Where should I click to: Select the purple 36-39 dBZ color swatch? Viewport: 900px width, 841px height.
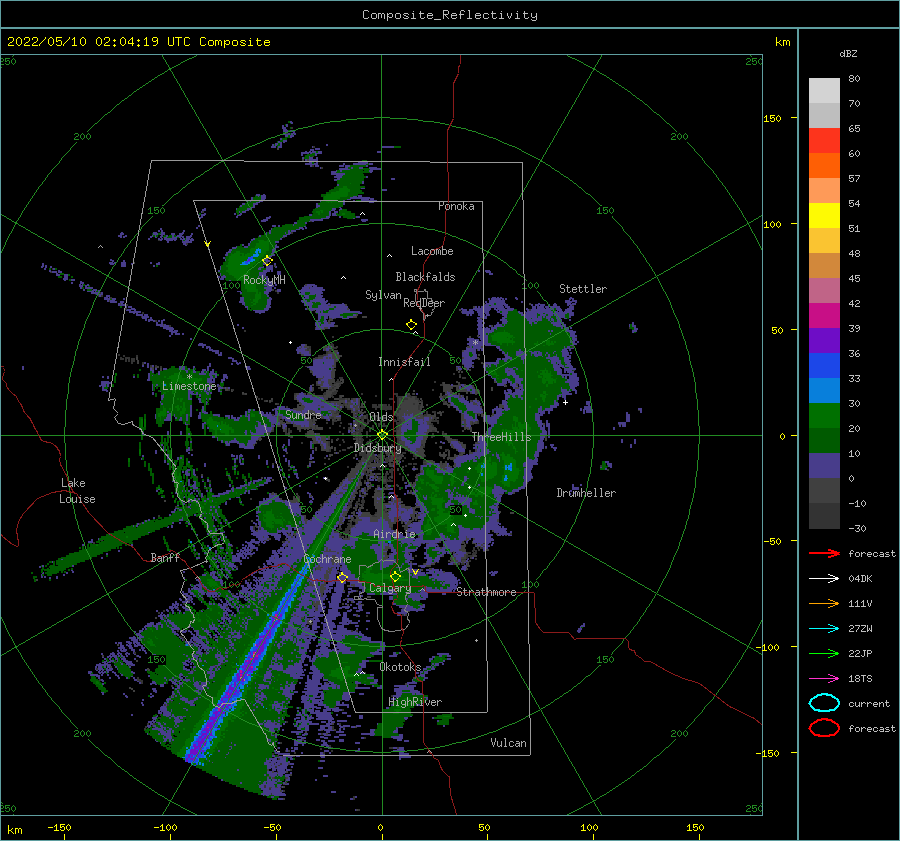coord(824,340)
